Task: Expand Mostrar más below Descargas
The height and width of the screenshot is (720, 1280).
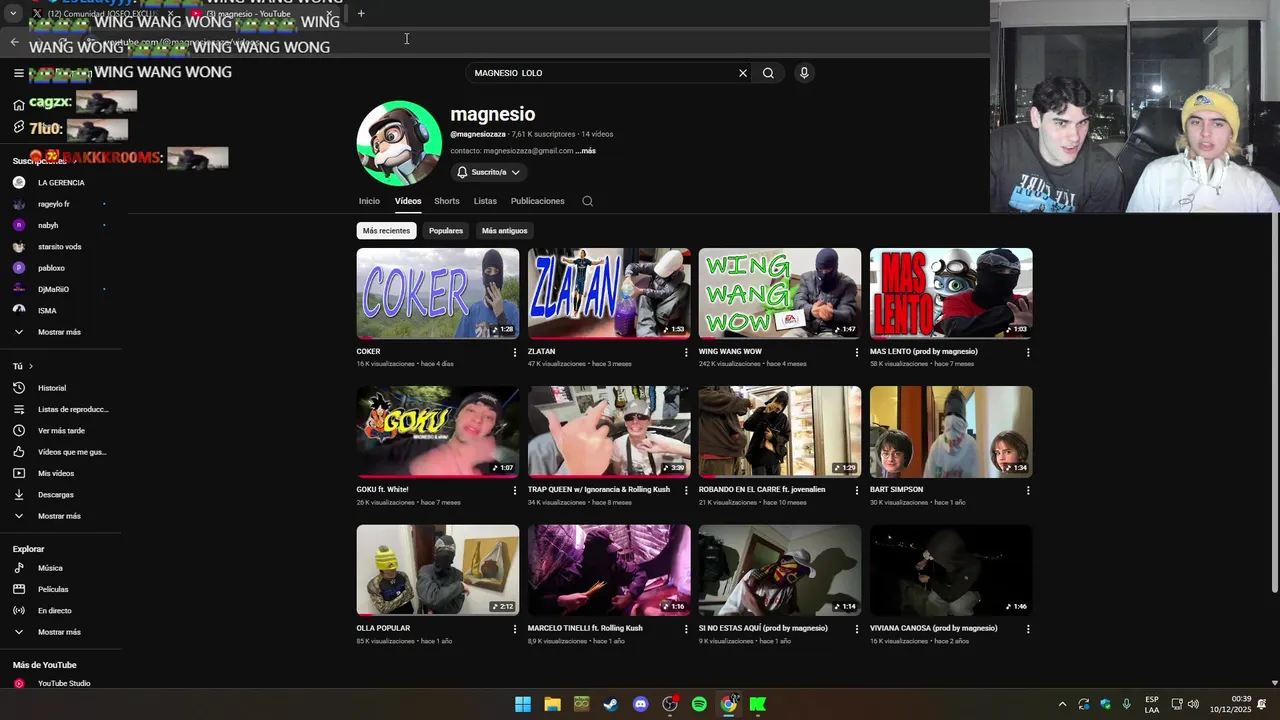Action: click(x=60, y=516)
